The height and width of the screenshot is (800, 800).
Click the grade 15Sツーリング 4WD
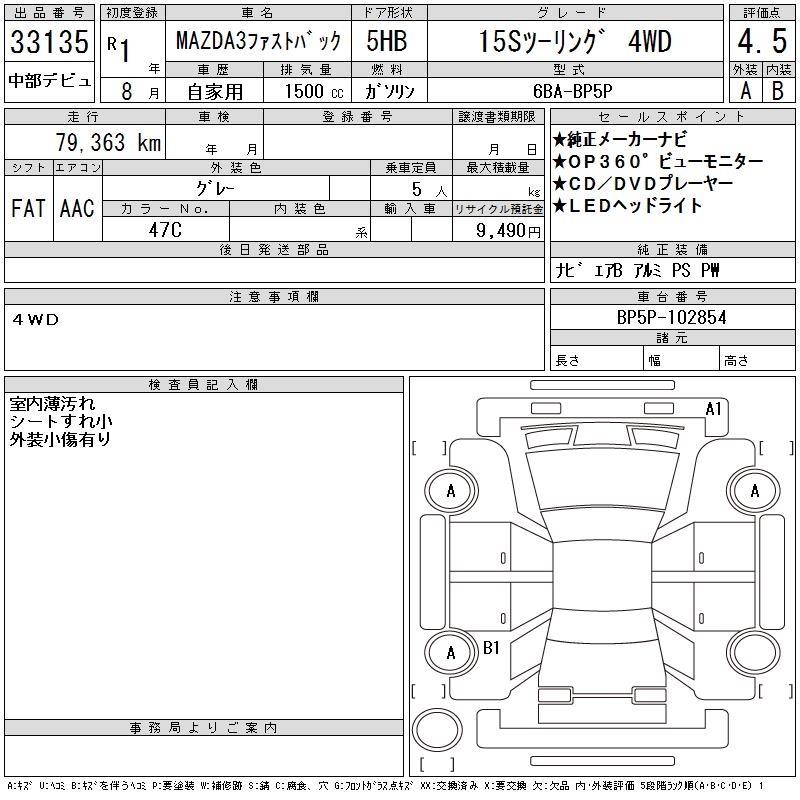coord(574,41)
